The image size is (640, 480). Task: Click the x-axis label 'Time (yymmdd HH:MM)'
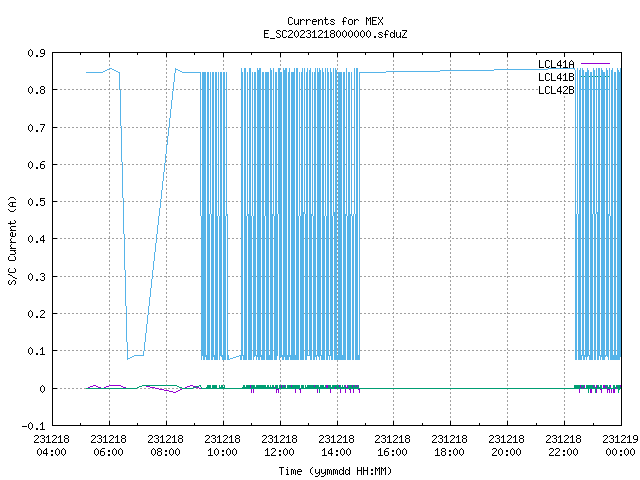[x=335, y=471]
